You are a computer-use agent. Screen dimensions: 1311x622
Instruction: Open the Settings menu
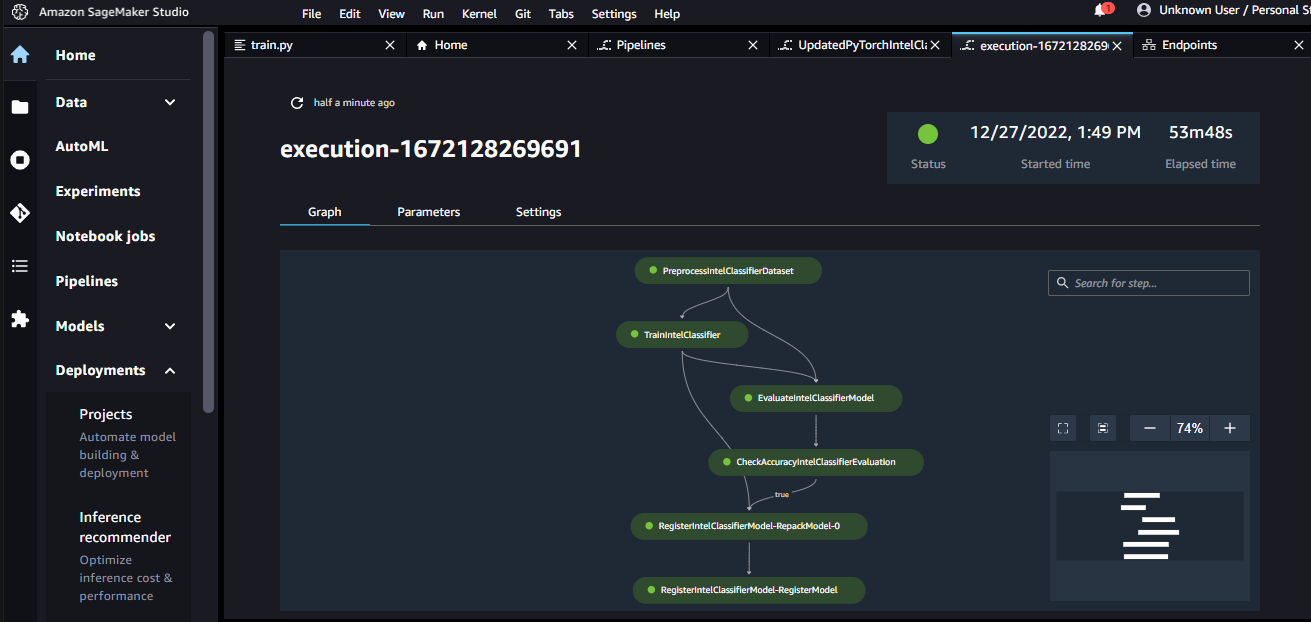click(614, 14)
